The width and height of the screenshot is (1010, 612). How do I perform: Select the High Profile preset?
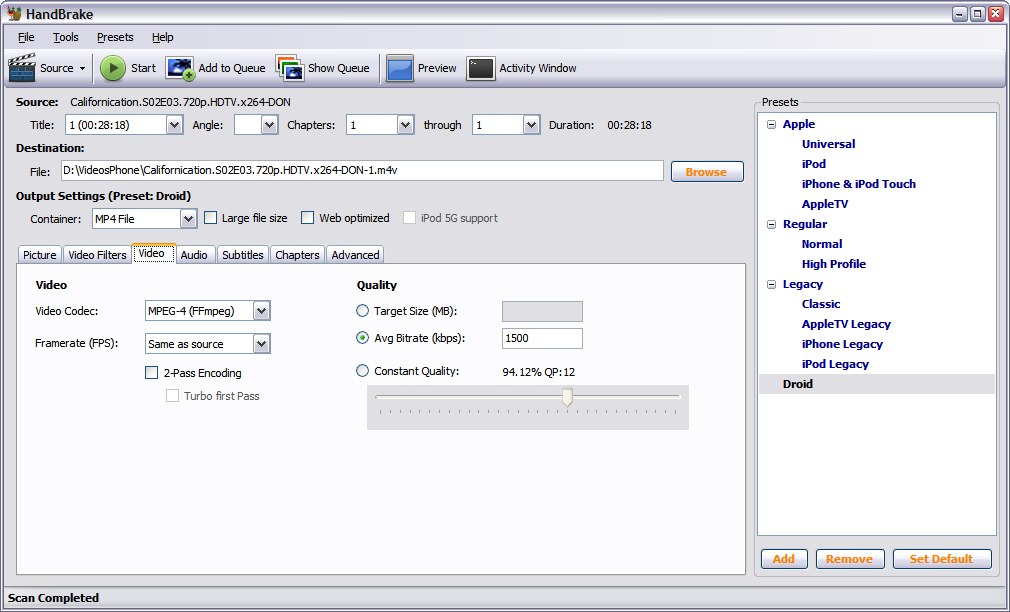point(834,263)
